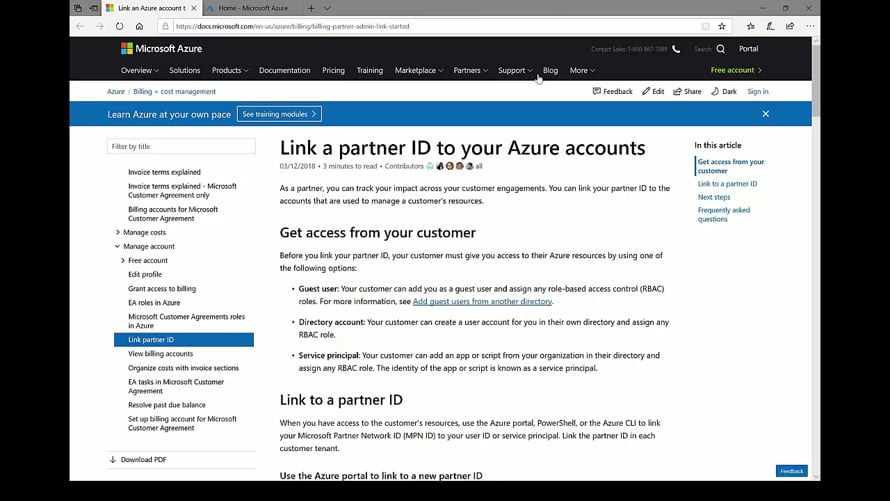890x501 pixels.
Task: Open Add guest users from another directory link
Action: coord(482,301)
